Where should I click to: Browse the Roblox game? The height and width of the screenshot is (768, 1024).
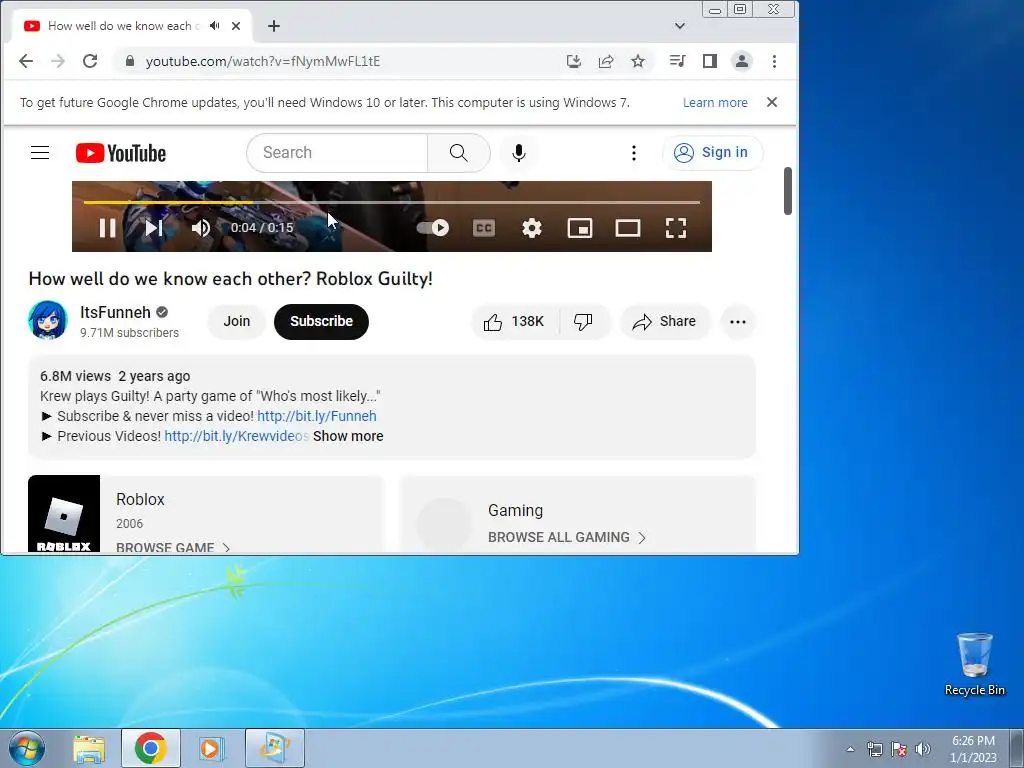pyautogui.click(x=173, y=547)
